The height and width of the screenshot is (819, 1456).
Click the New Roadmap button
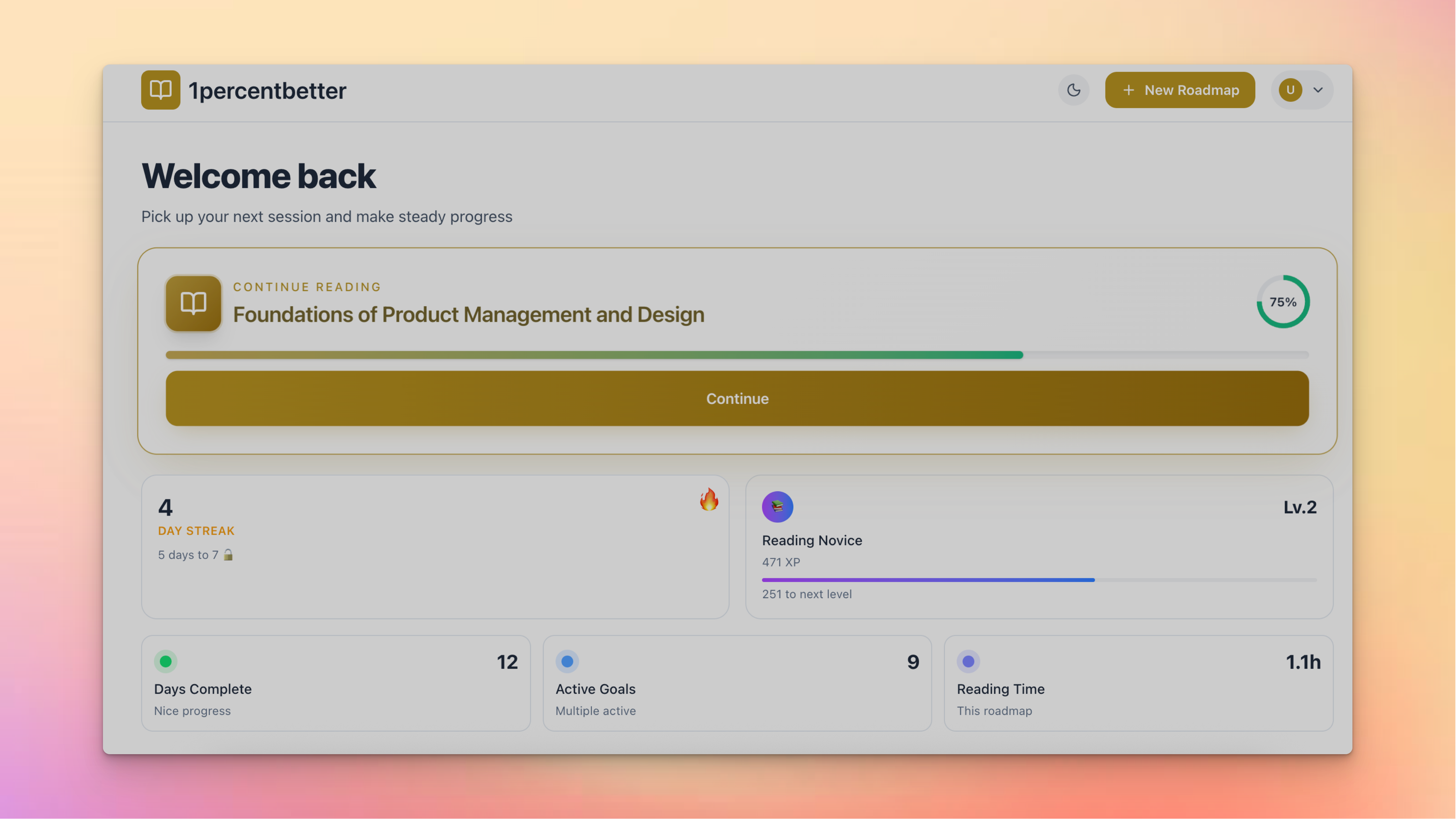(1180, 90)
